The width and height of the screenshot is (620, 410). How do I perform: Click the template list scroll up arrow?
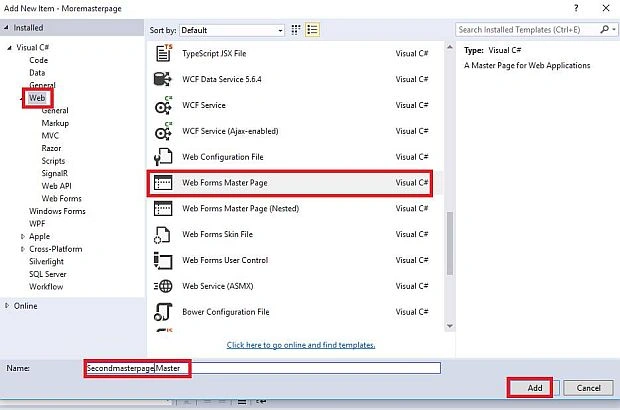pos(450,47)
